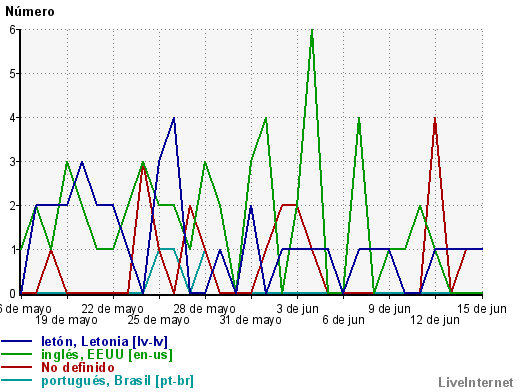Click the blue peak at value 4
520x392 pixels.
click(x=174, y=118)
